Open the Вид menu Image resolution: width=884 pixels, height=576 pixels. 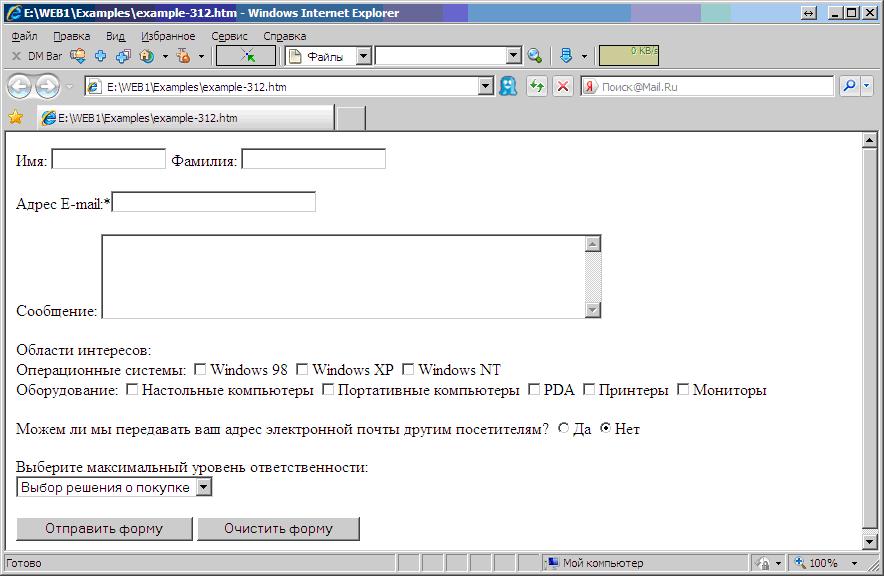(115, 36)
